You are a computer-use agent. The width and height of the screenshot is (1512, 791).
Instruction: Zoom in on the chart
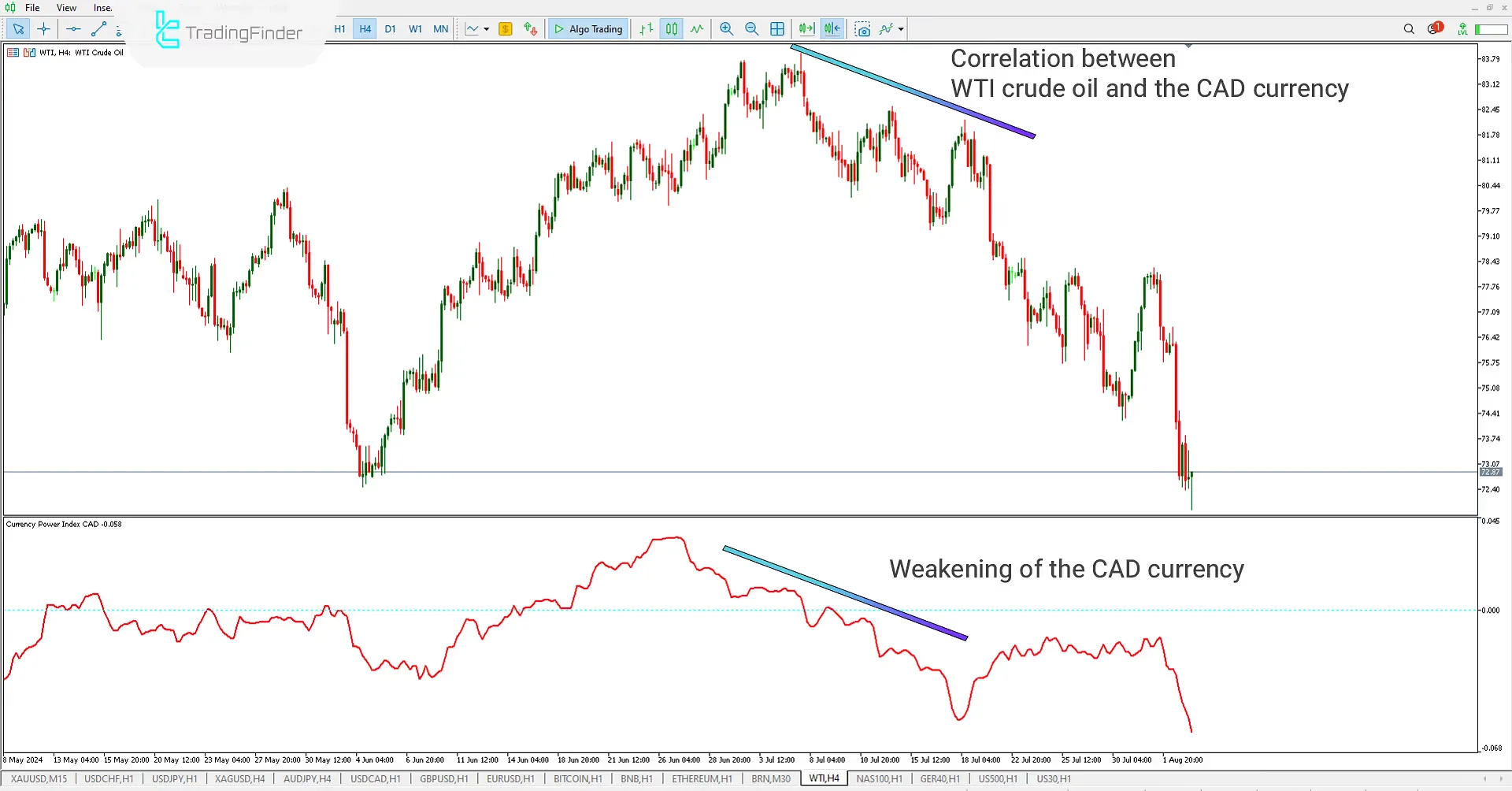pyautogui.click(x=726, y=29)
